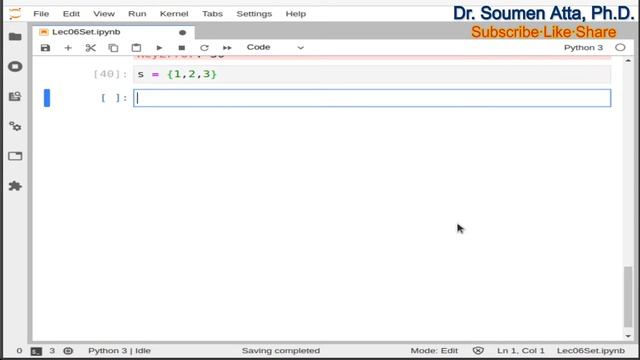640x360 pixels.
Task: Click the Python 3 | Idle status text
Action: click(119, 351)
